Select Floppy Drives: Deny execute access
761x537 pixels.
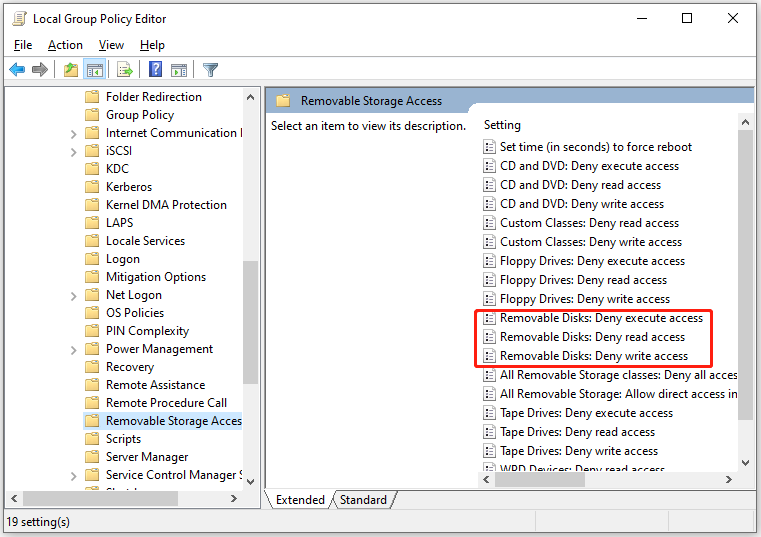(592, 261)
